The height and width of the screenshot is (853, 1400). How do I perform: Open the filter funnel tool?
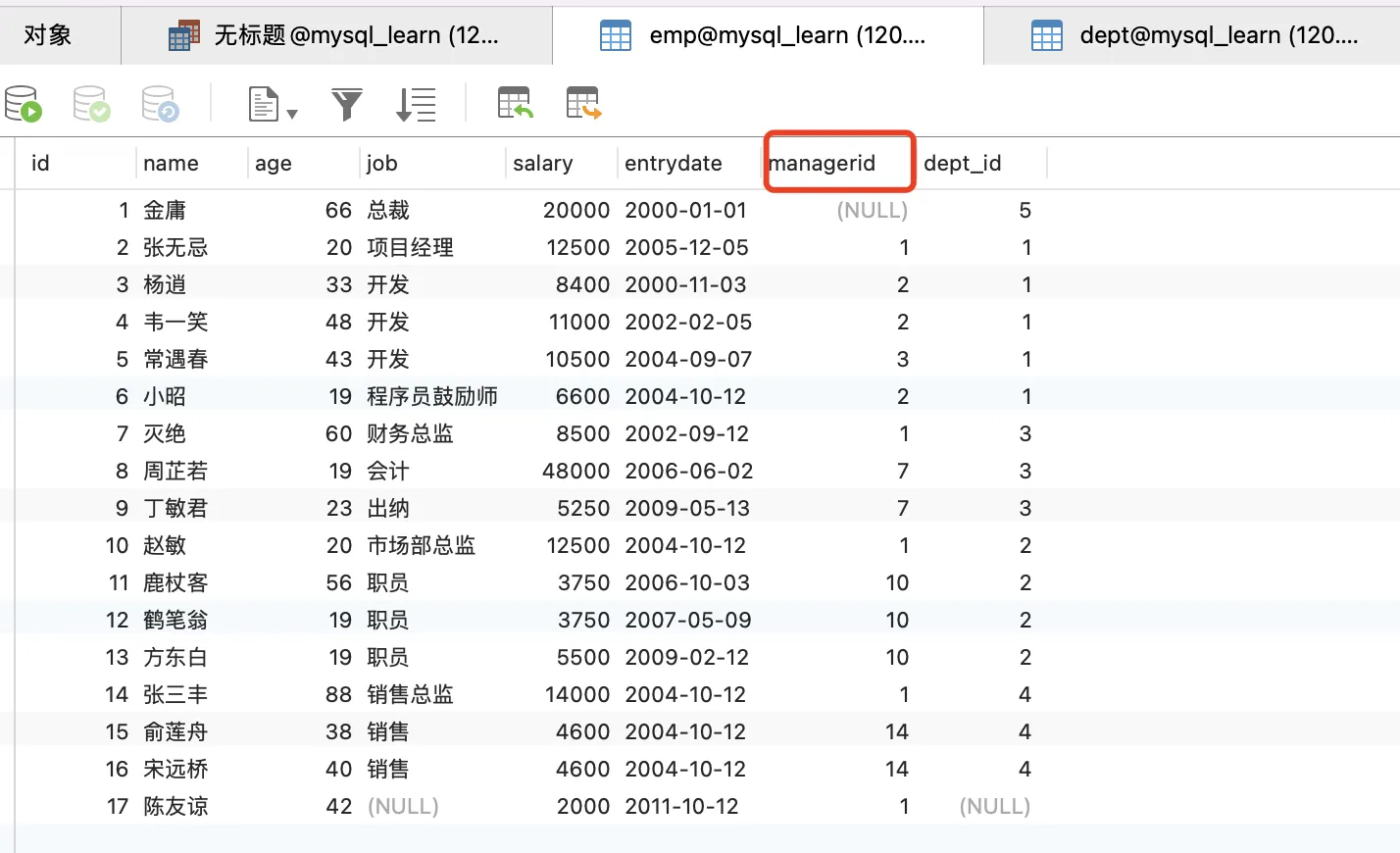tap(347, 104)
